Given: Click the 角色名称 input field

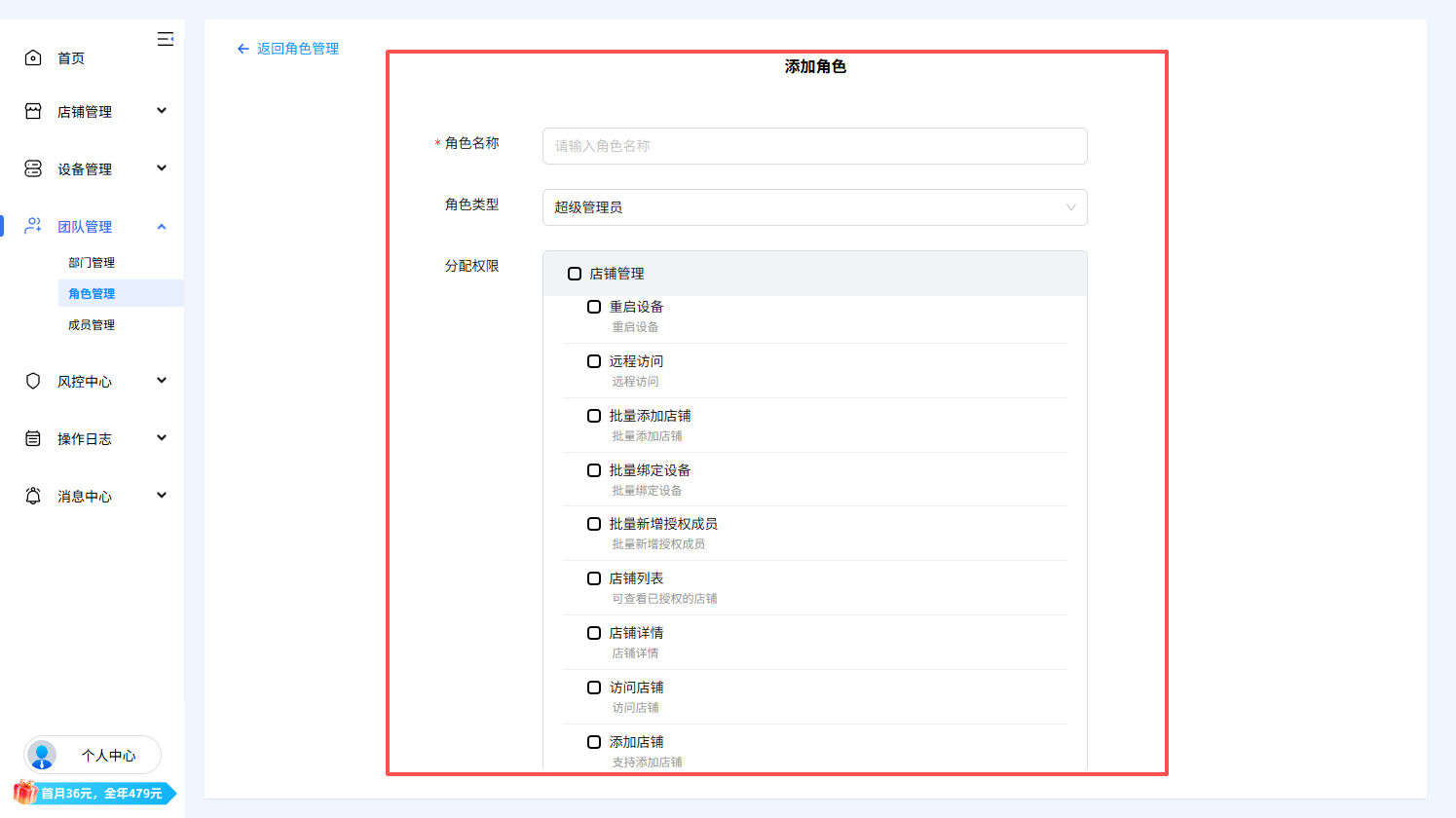Looking at the screenshot, I should 814,145.
